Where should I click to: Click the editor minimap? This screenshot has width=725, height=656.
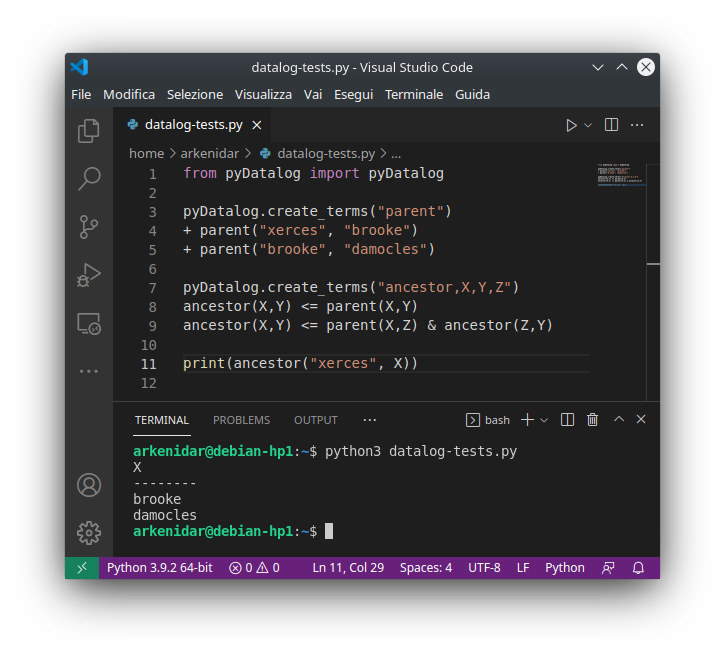[620, 175]
